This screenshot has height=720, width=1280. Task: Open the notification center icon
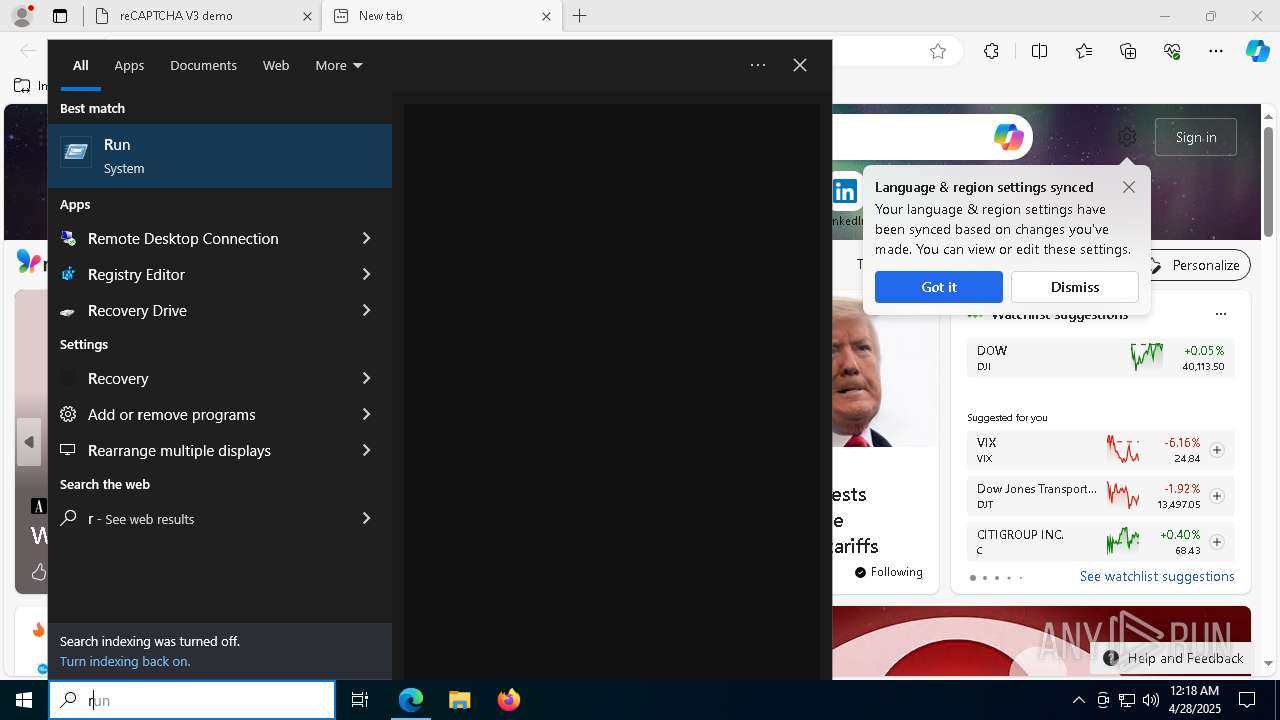(x=1247, y=700)
